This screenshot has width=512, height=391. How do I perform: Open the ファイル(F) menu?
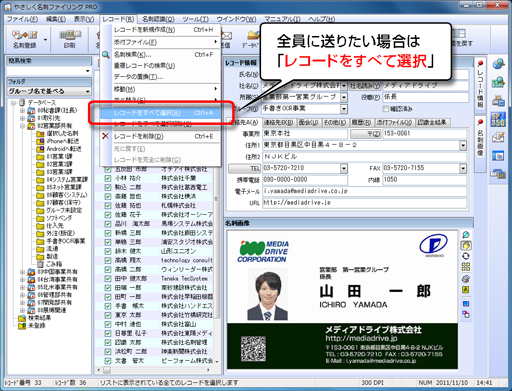pyautogui.click(x=22, y=19)
